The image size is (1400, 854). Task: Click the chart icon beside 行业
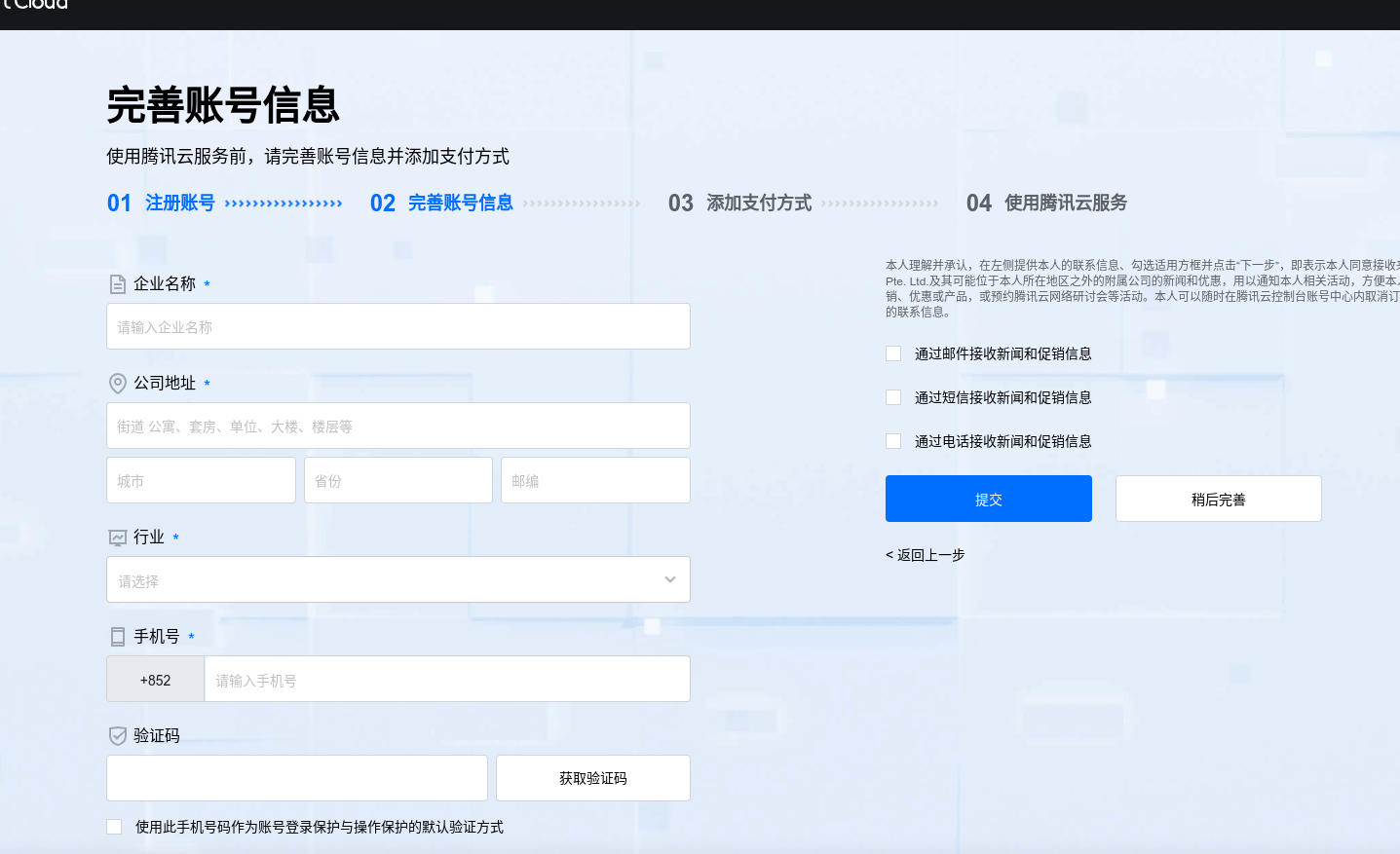click(118, 538)
